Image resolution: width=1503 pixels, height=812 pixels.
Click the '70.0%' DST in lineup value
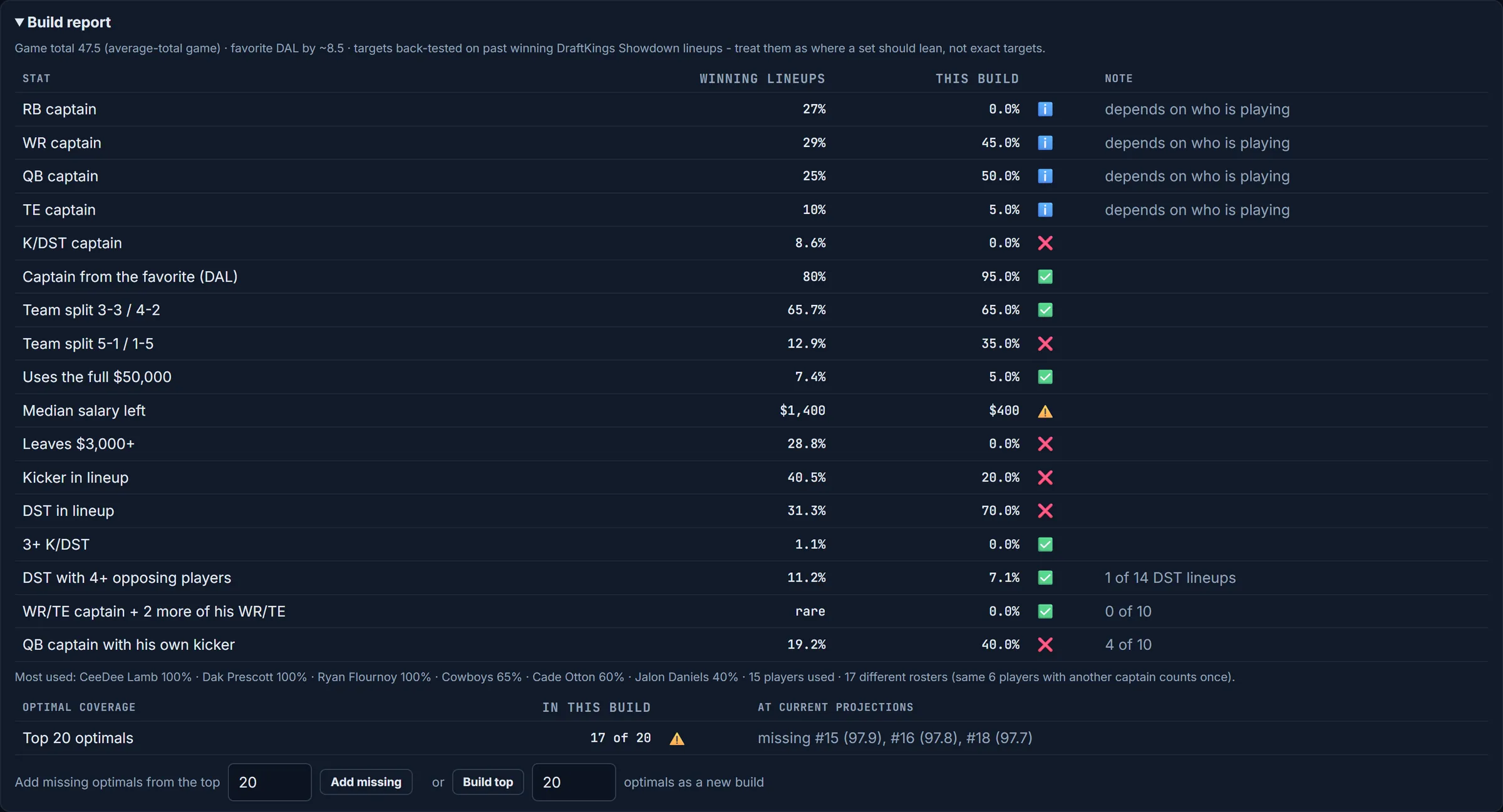(1000, 511)
